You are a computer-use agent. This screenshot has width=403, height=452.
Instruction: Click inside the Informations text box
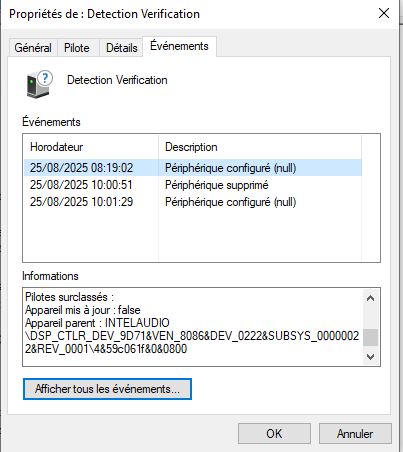coord(193,327)
